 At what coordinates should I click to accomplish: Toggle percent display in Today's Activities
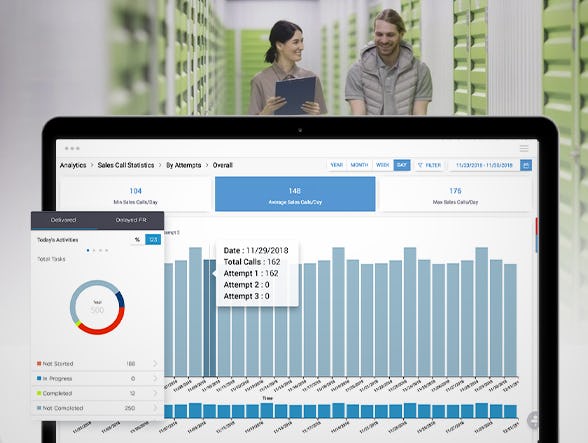(137, 240)
